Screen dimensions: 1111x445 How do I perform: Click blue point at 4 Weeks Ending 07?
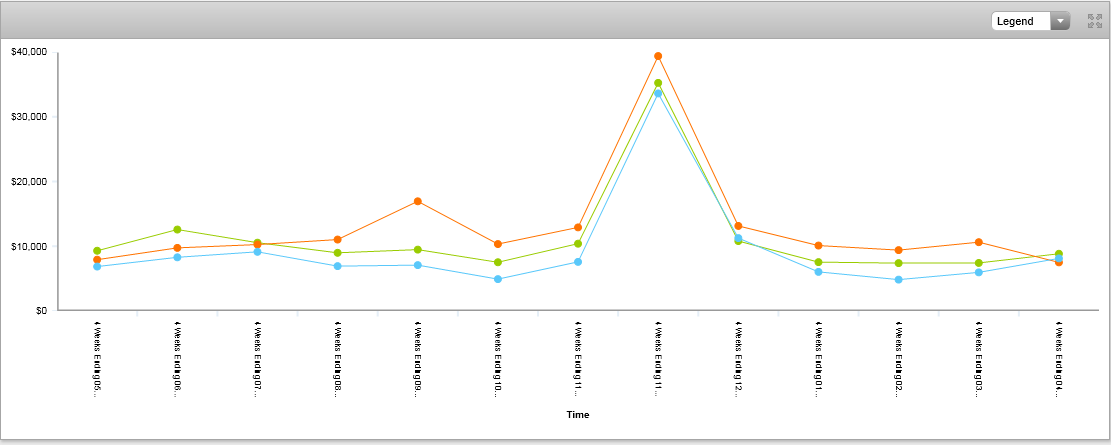[x=257, y=252]
